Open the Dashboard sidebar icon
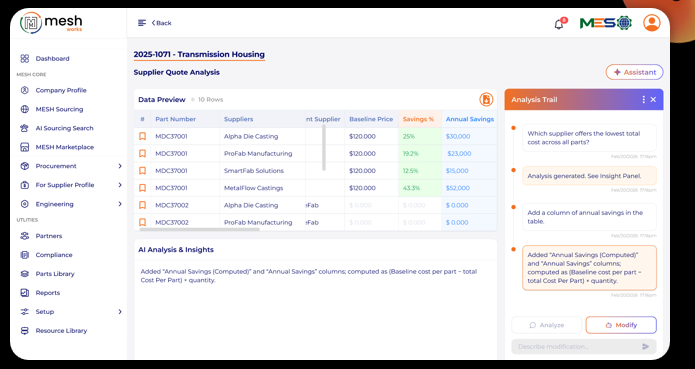The image size is (695, 369). [x=25, y=58]
